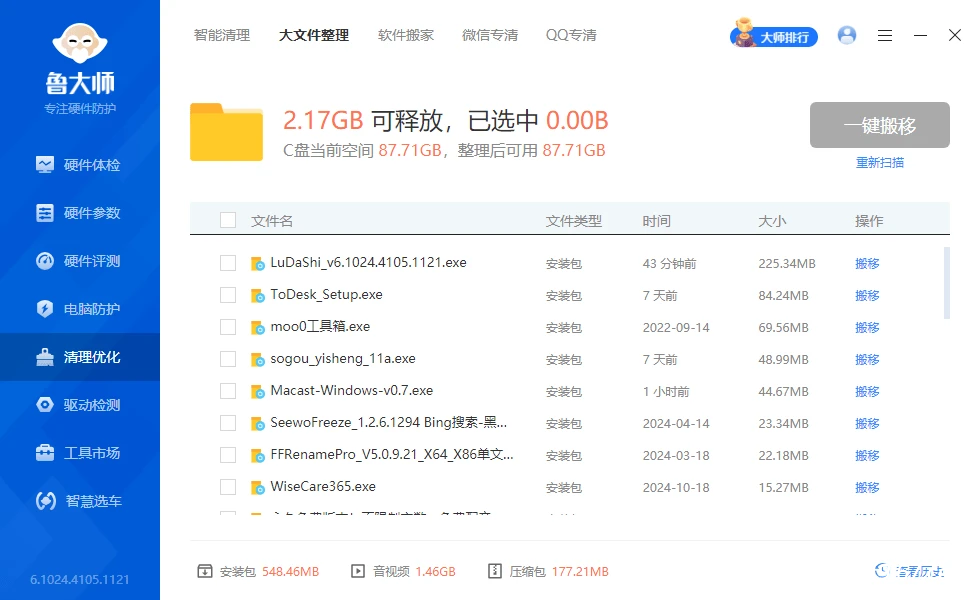Open the hamburger main menu

tap(885, 35)
